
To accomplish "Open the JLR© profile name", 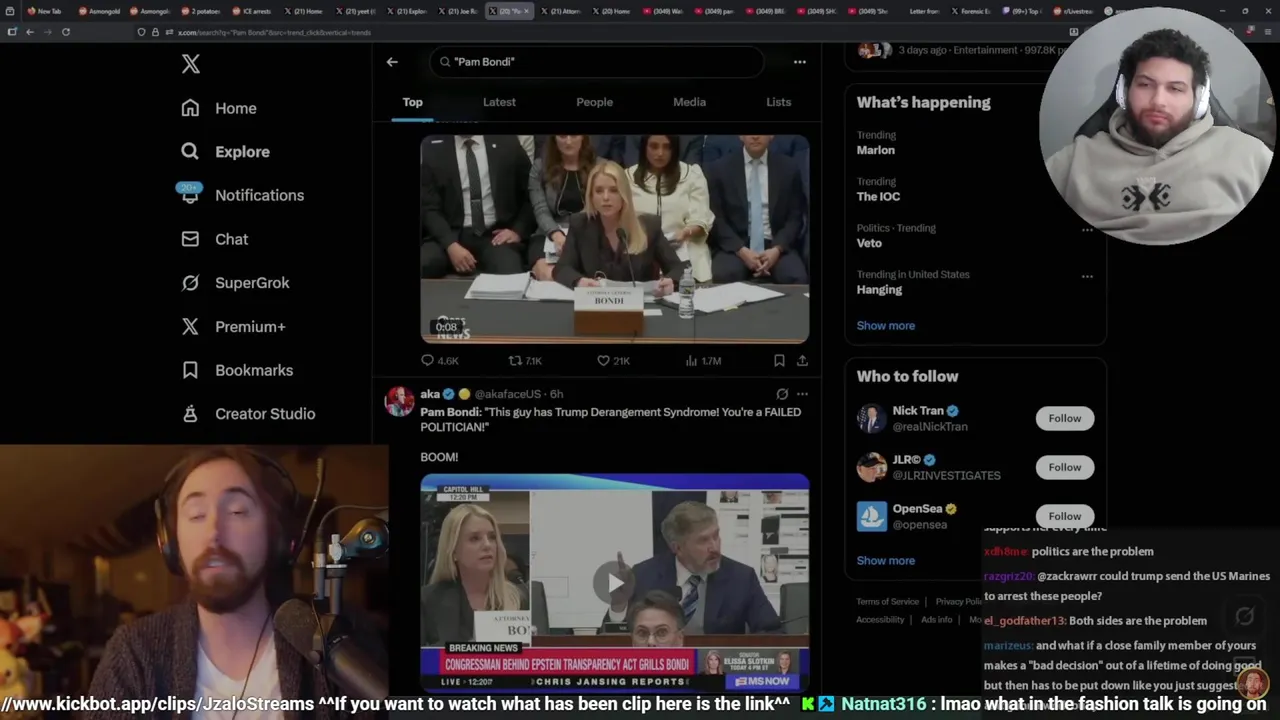I will [x=907, y=460].
